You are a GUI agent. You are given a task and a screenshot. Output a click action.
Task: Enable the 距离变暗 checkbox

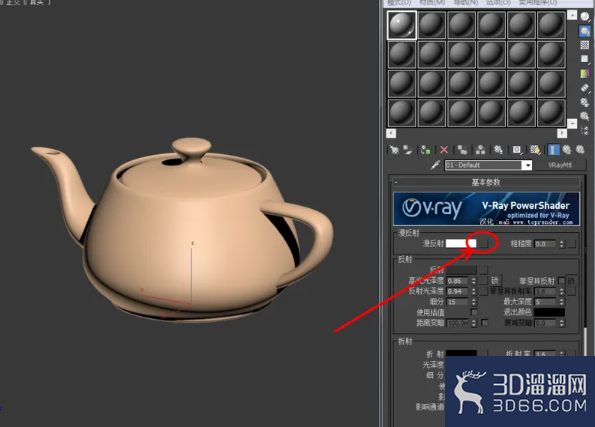[484, 323]
